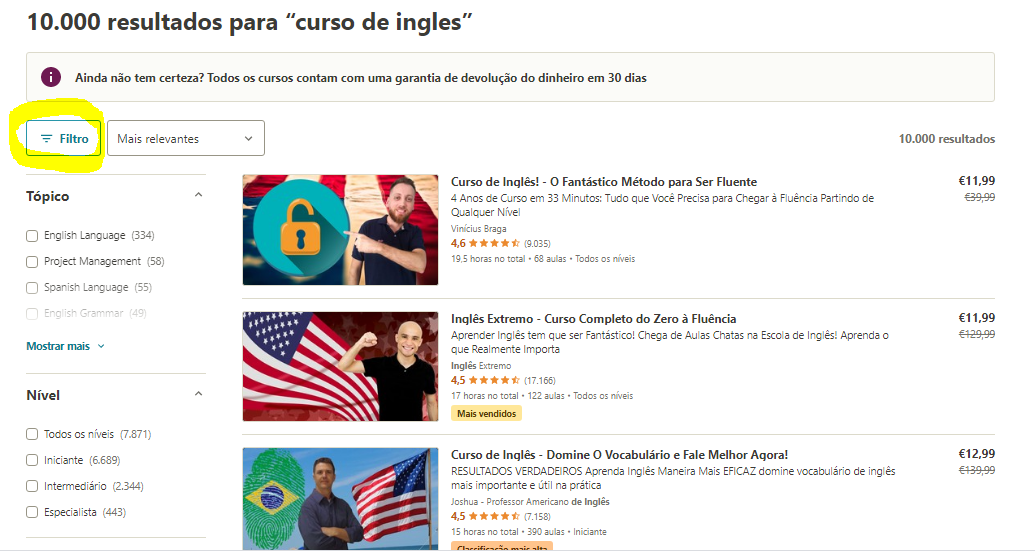This screenshot has width=1035, height=552.
Task: Click the purple info icon in banner
Action: pyautogui.click(x=51, y=77)
